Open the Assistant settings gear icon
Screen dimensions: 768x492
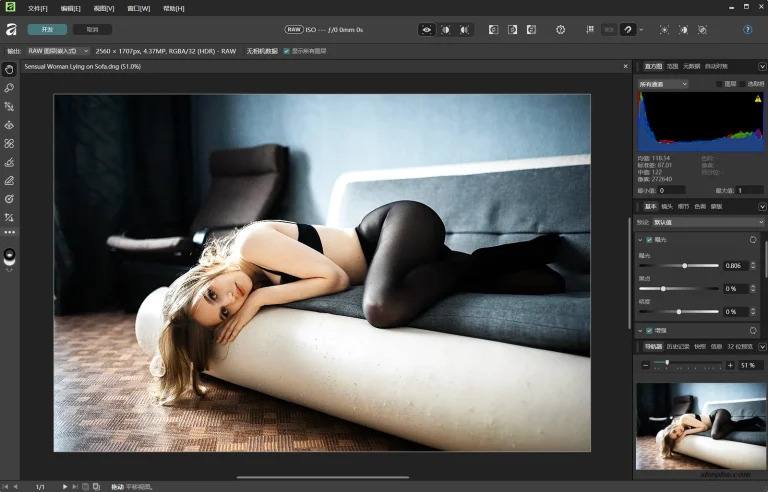560,30
